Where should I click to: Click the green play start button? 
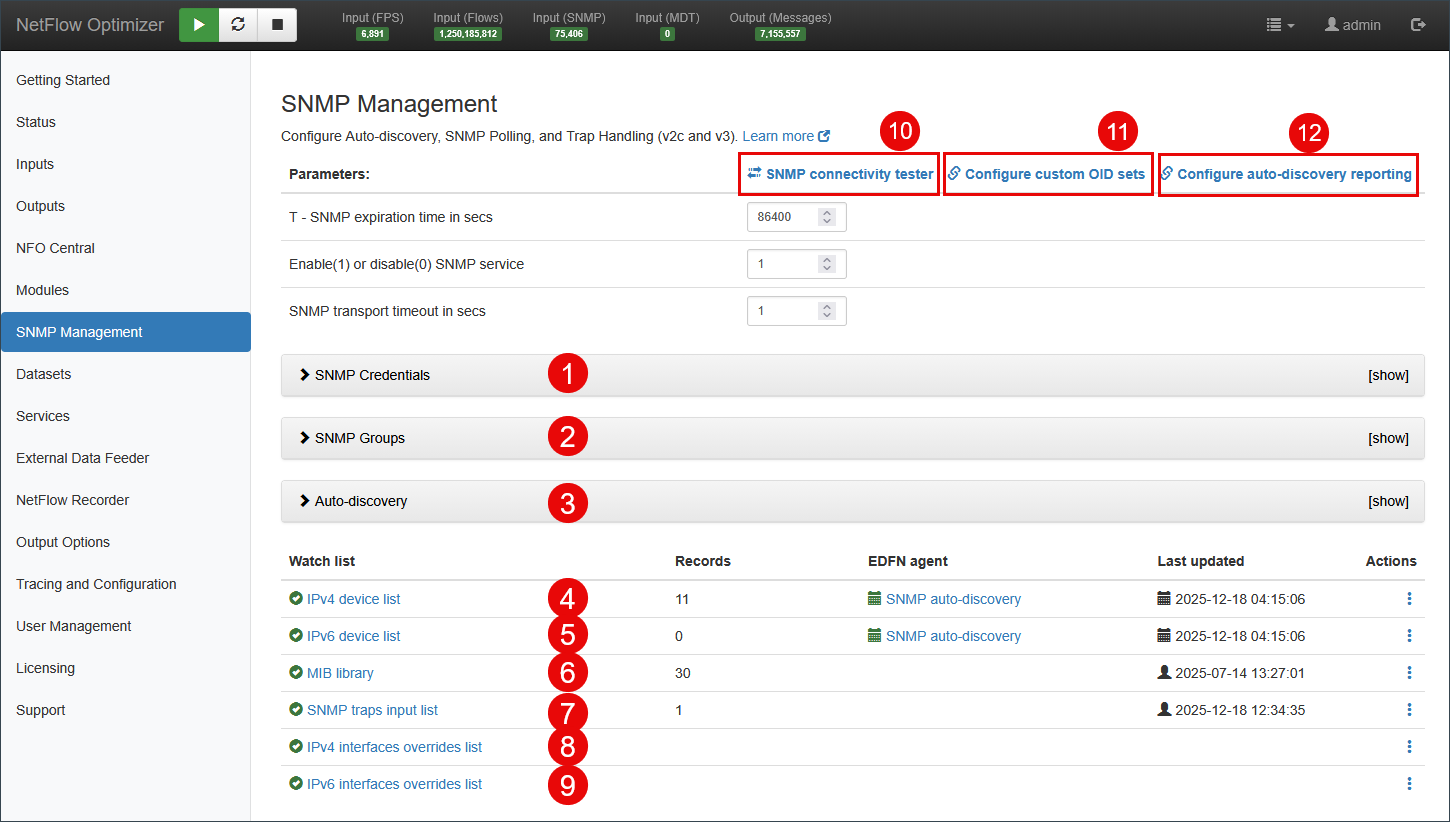(199, 25)
